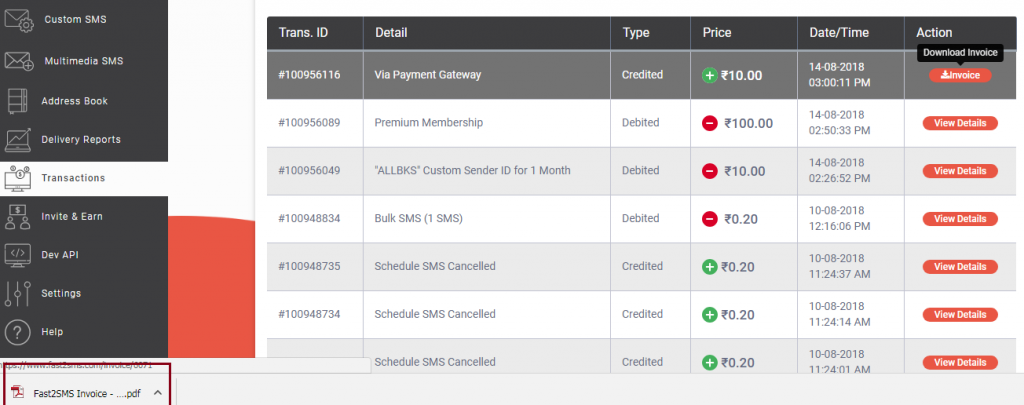The image size is (1024, 405).
Task: Open the Delivery Reports menu item
Action: pos(81,140)
